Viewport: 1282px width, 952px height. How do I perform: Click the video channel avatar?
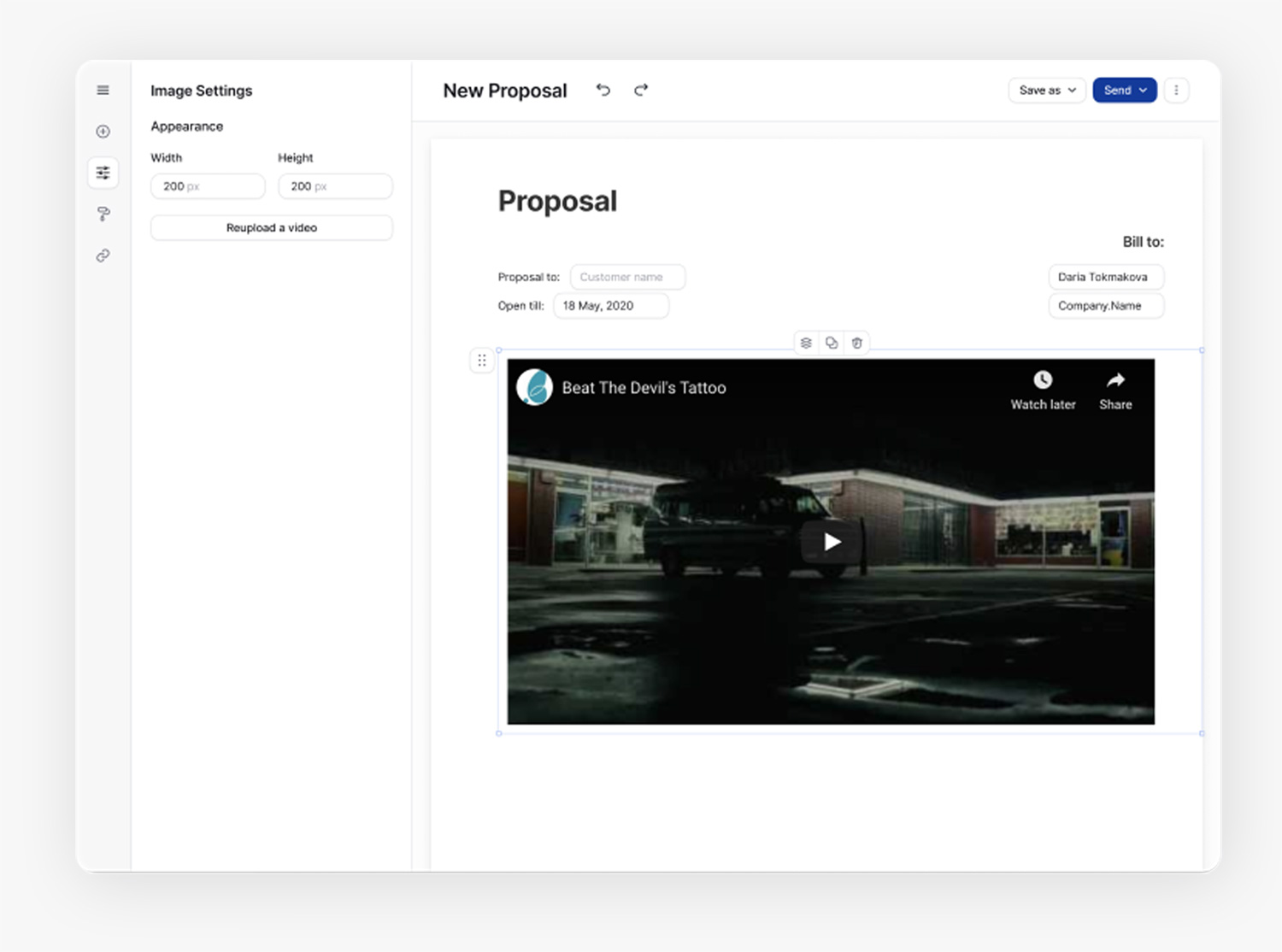(x=535, y=387)
